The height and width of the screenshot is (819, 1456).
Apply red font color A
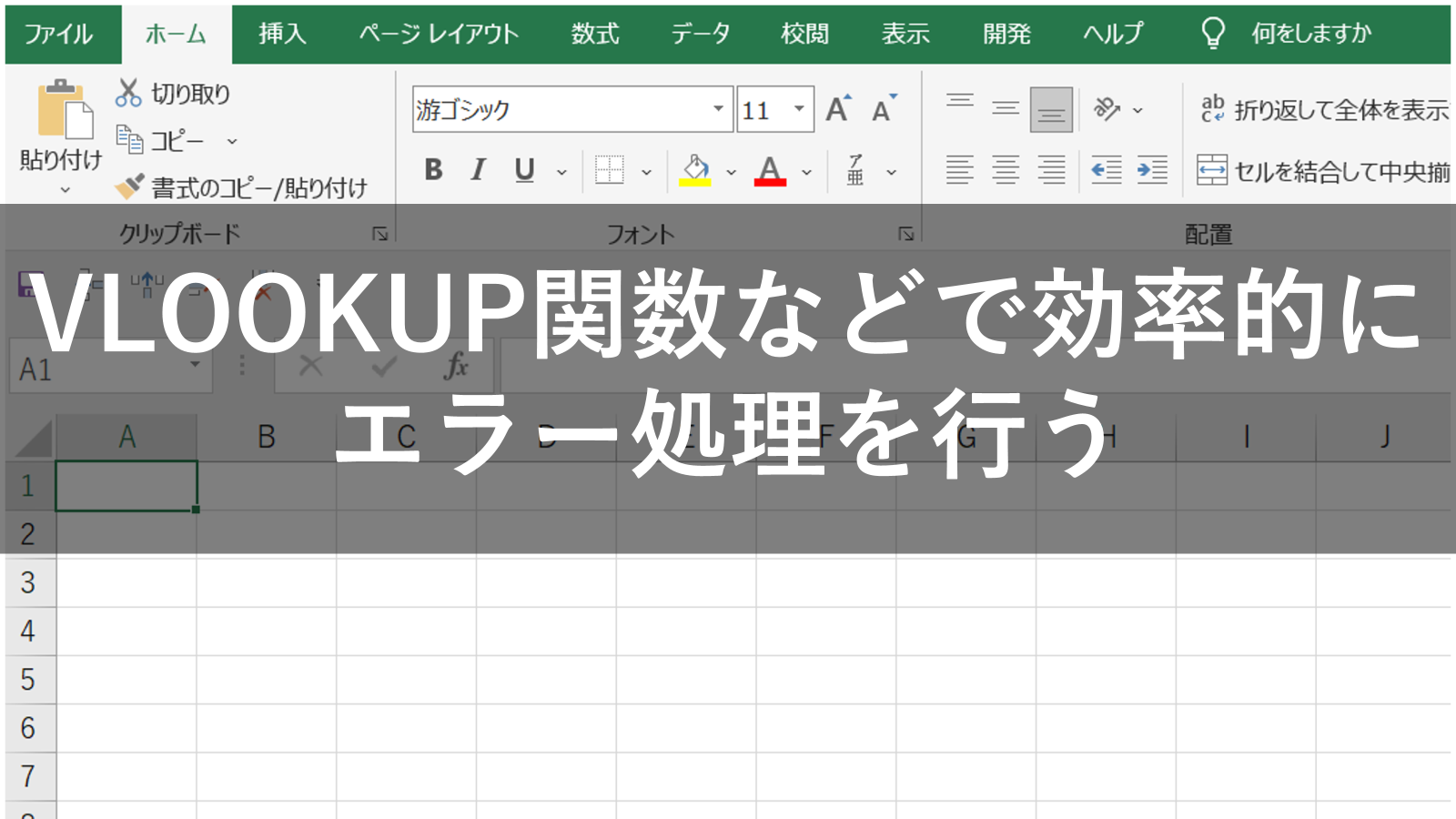tap(770, 169)
